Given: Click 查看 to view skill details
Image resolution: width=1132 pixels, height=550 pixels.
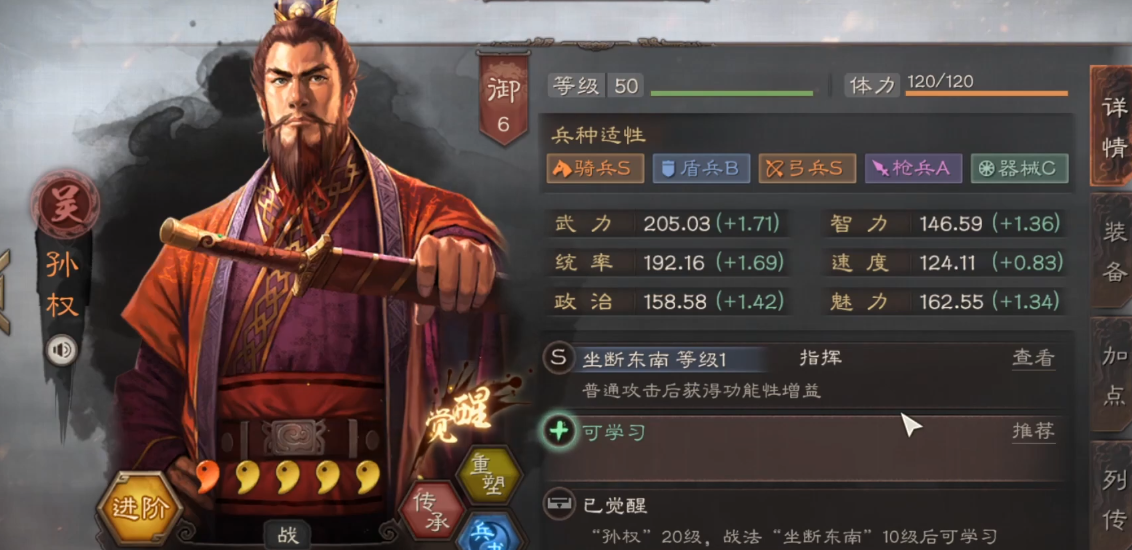Looking at the screenshot, I should coord(1033,358).
